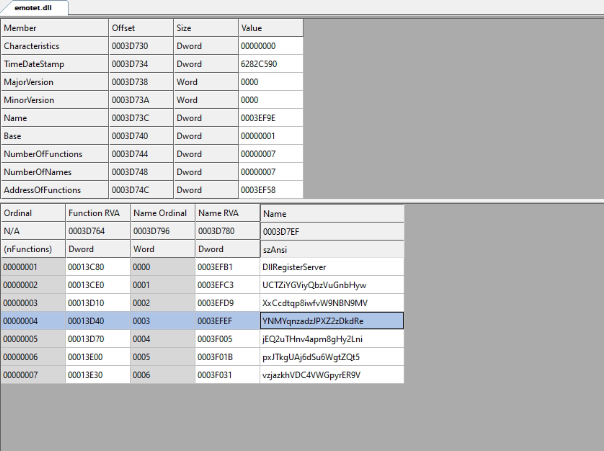
Task: Click the Ordinal column header
Action: pyautogui.click(x=33, y=213)
